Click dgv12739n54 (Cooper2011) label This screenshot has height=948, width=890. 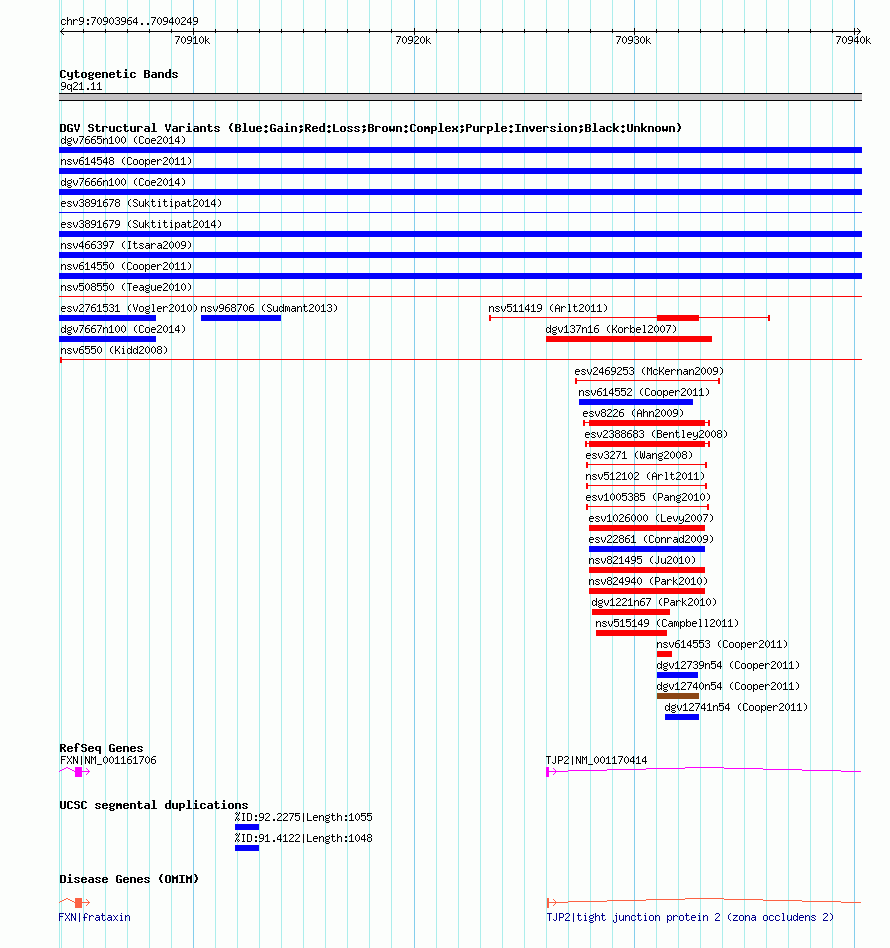tap(728, 666)
